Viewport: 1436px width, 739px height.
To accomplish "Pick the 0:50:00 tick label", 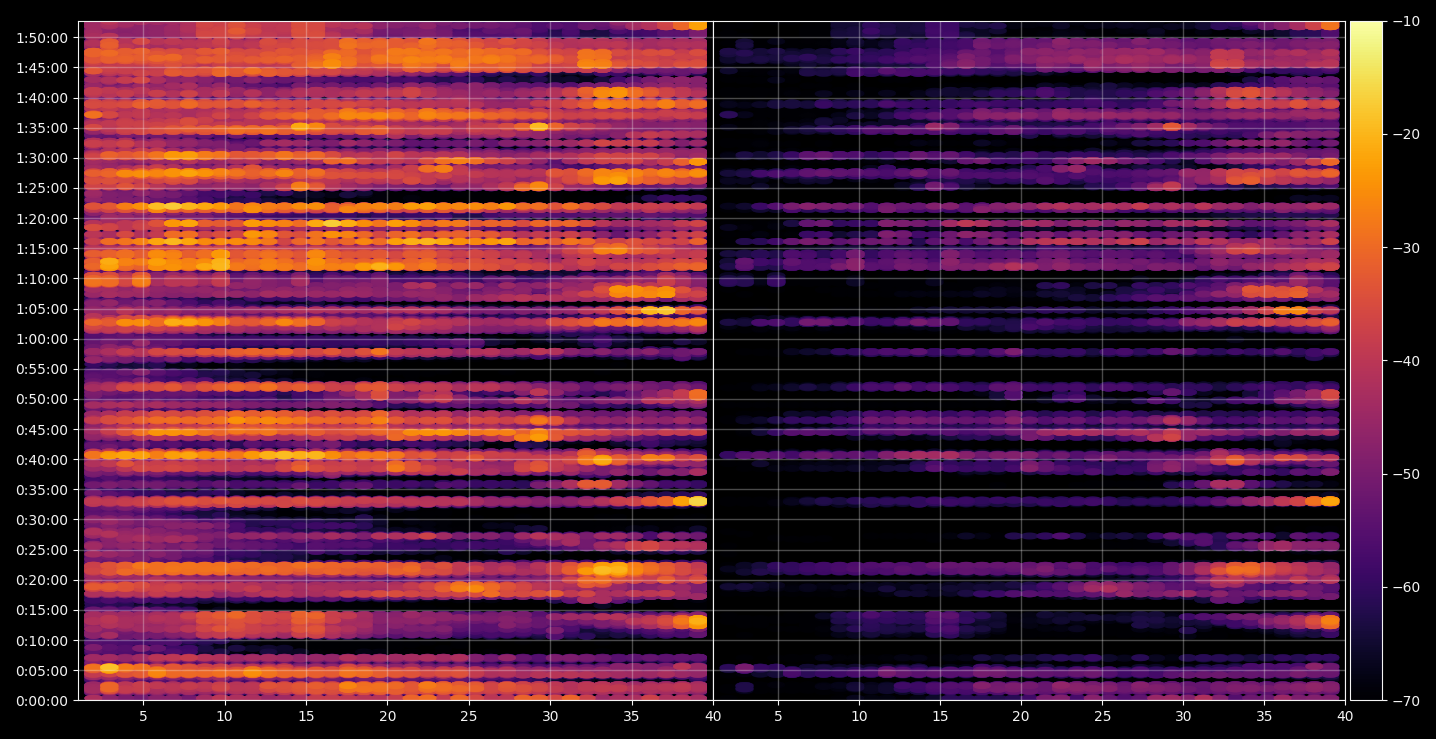I will click(42, 399).
